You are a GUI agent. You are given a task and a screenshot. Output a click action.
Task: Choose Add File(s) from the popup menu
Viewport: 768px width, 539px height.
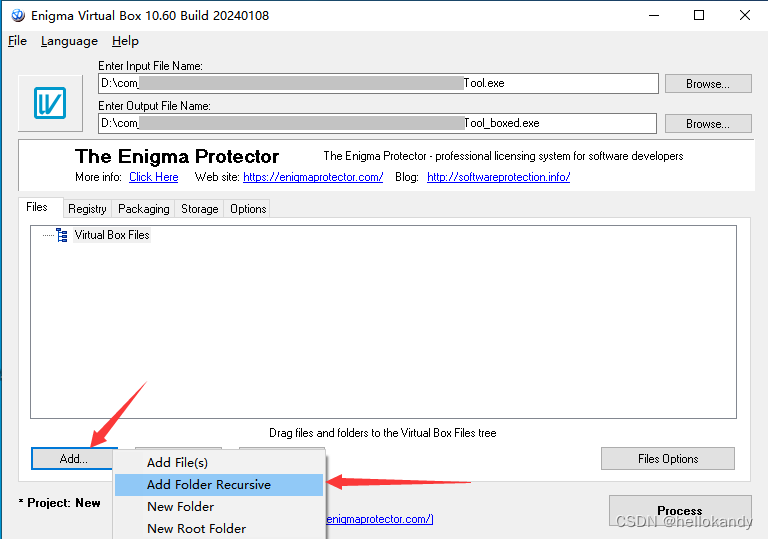coord(219,463)
